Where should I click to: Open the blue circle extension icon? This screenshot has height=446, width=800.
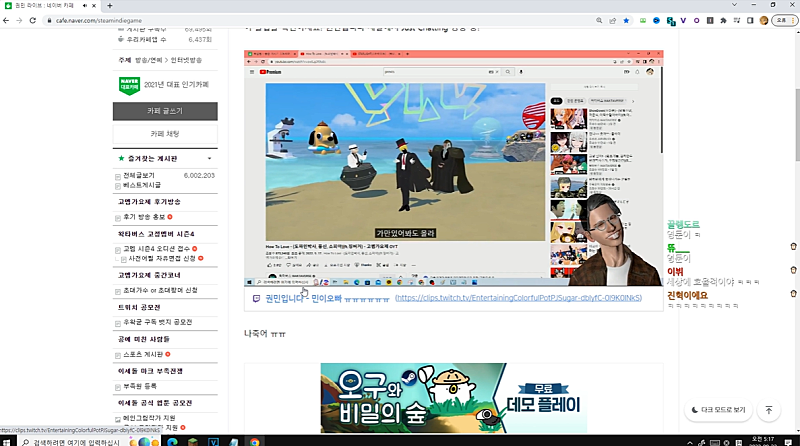[x=656, y=20]
